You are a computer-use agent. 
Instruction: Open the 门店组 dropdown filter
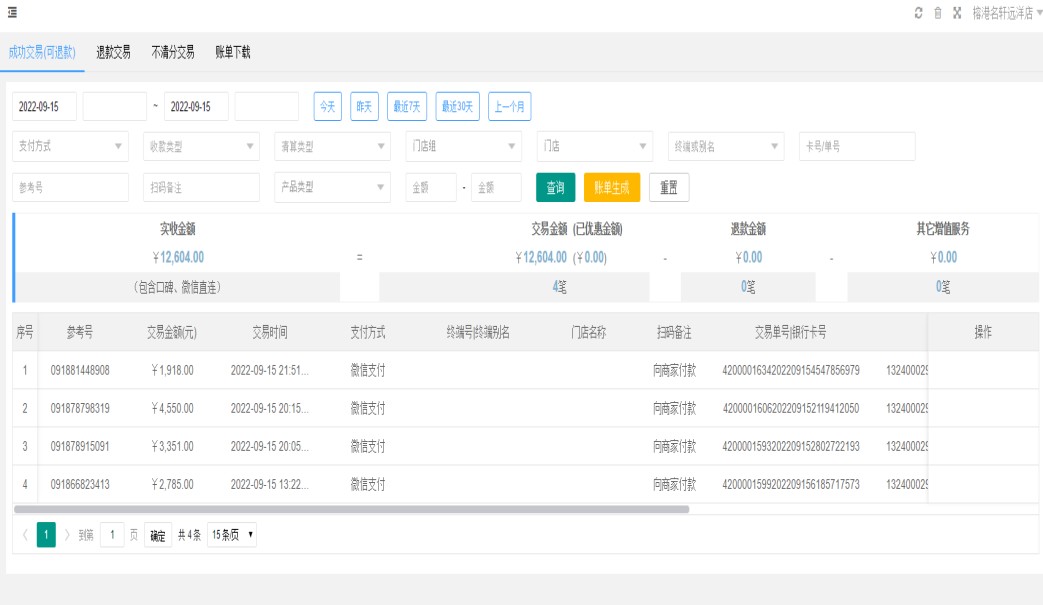[x=464, y=147]
